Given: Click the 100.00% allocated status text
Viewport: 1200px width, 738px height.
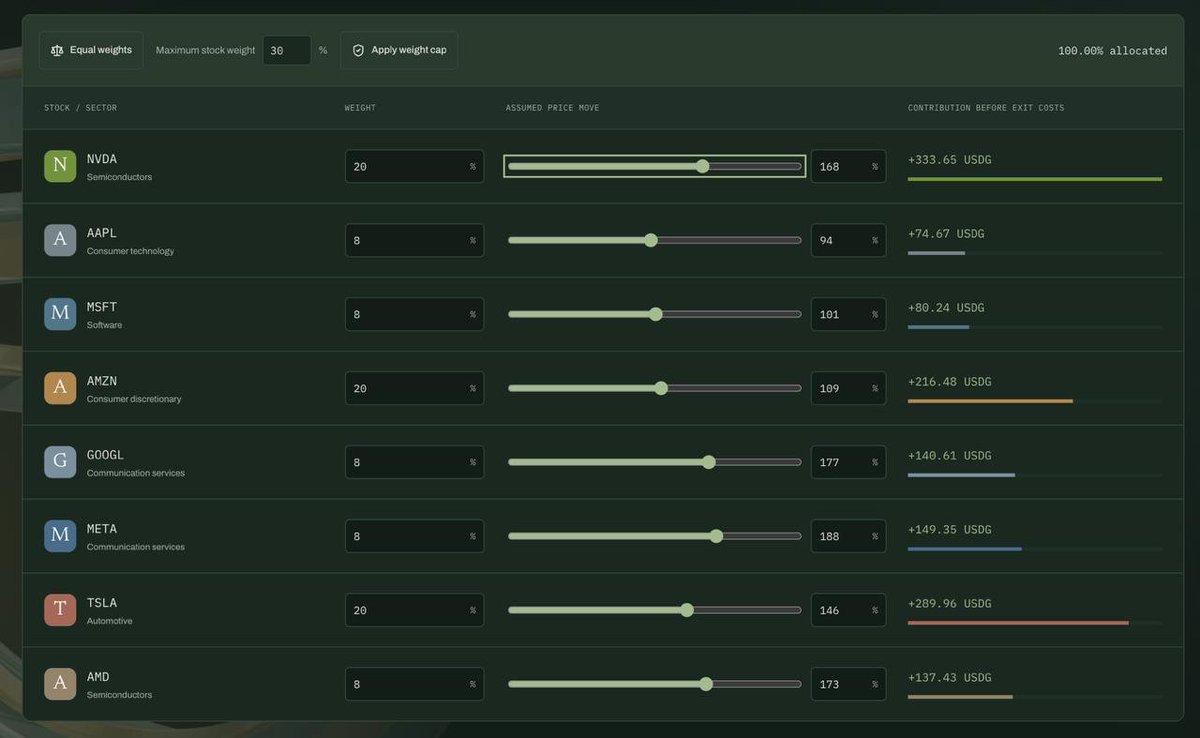Looking at the screenshot, I should pos(1112,50).
